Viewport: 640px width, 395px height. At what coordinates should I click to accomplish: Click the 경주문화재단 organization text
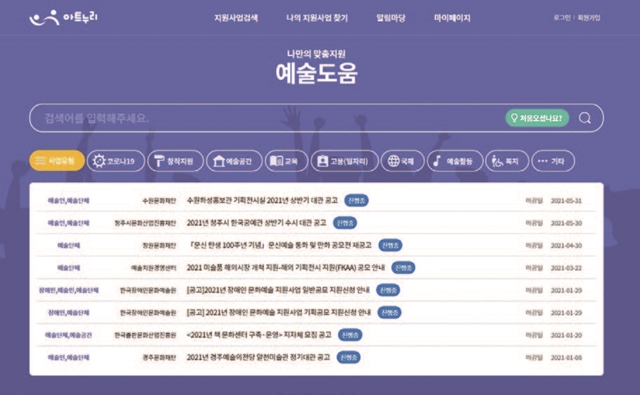(x=159, y=358)
